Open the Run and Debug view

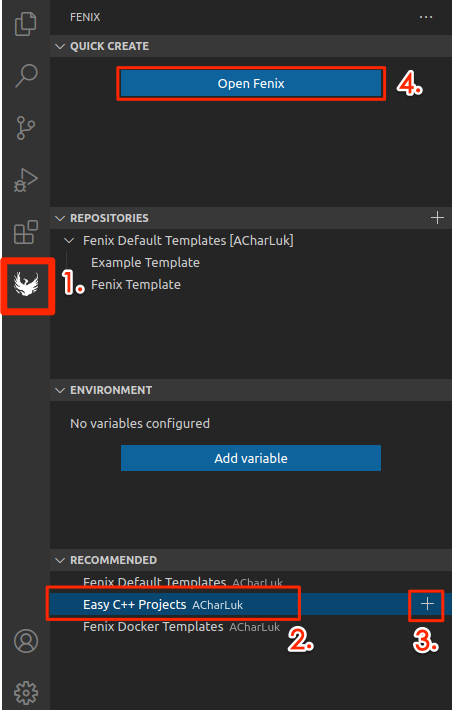[26, 180]
